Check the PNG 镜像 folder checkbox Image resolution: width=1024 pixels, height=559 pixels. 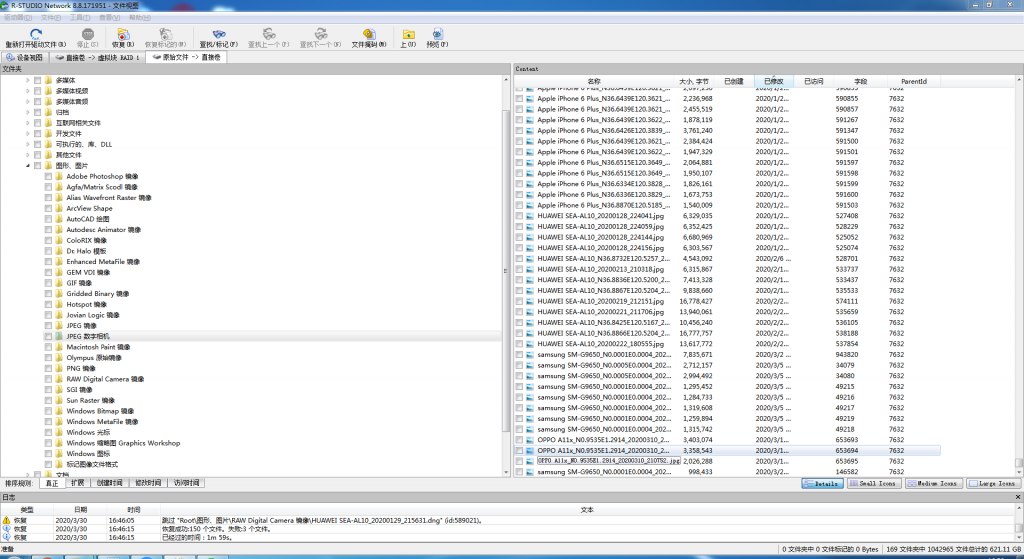click(x=48, y=368)
